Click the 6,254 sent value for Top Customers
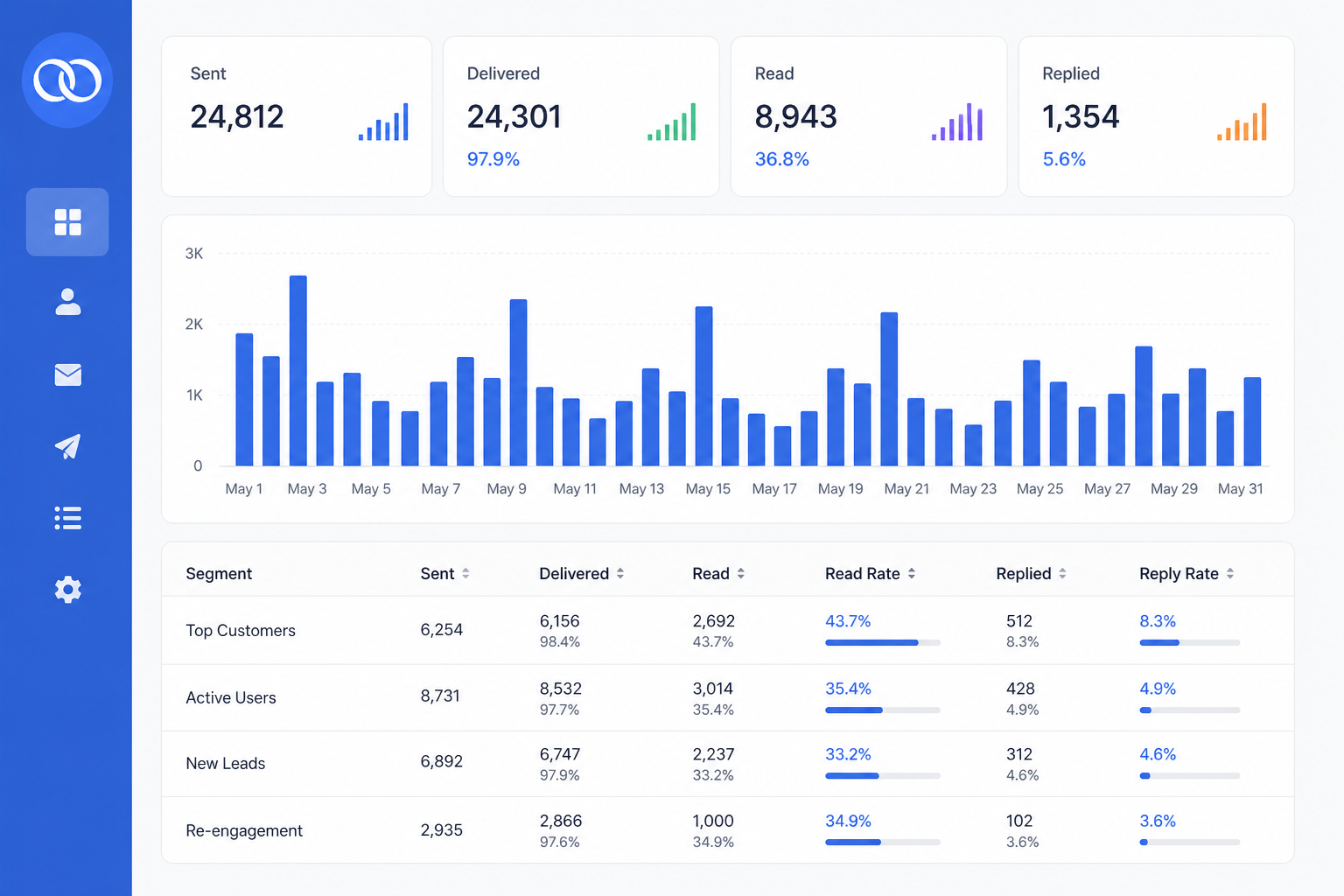 coord(442,630)
